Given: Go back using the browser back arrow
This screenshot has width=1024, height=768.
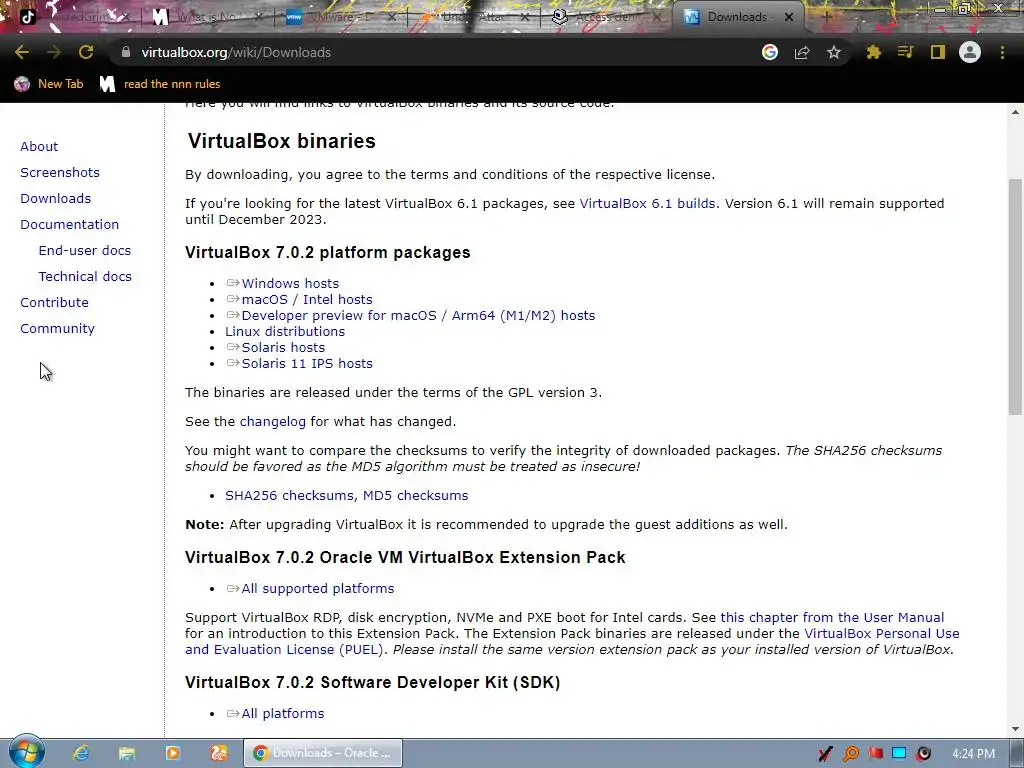Looking at the screenshot, I should pos(22,52).
